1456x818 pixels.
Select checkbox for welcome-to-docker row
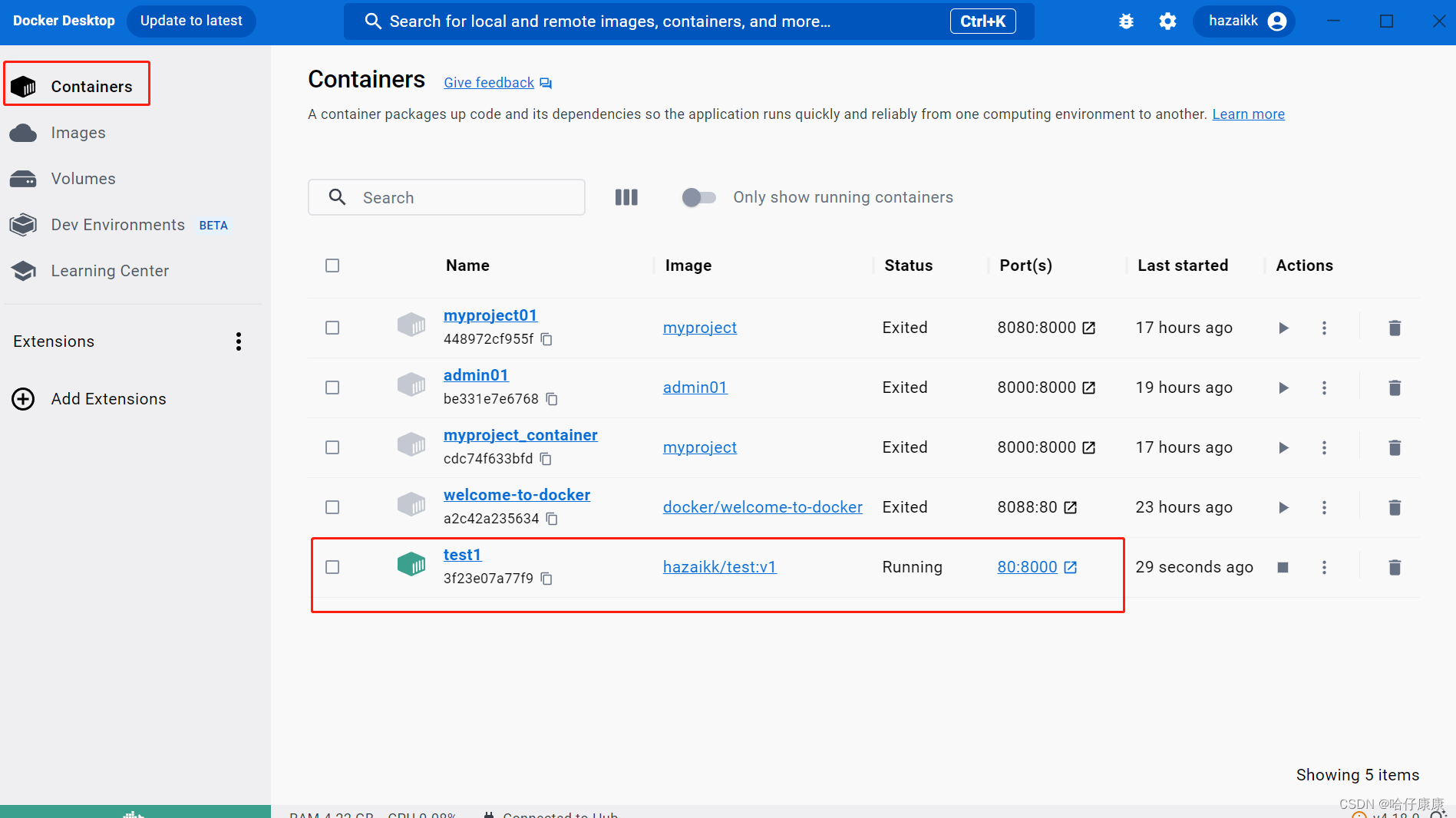(332, 507)
